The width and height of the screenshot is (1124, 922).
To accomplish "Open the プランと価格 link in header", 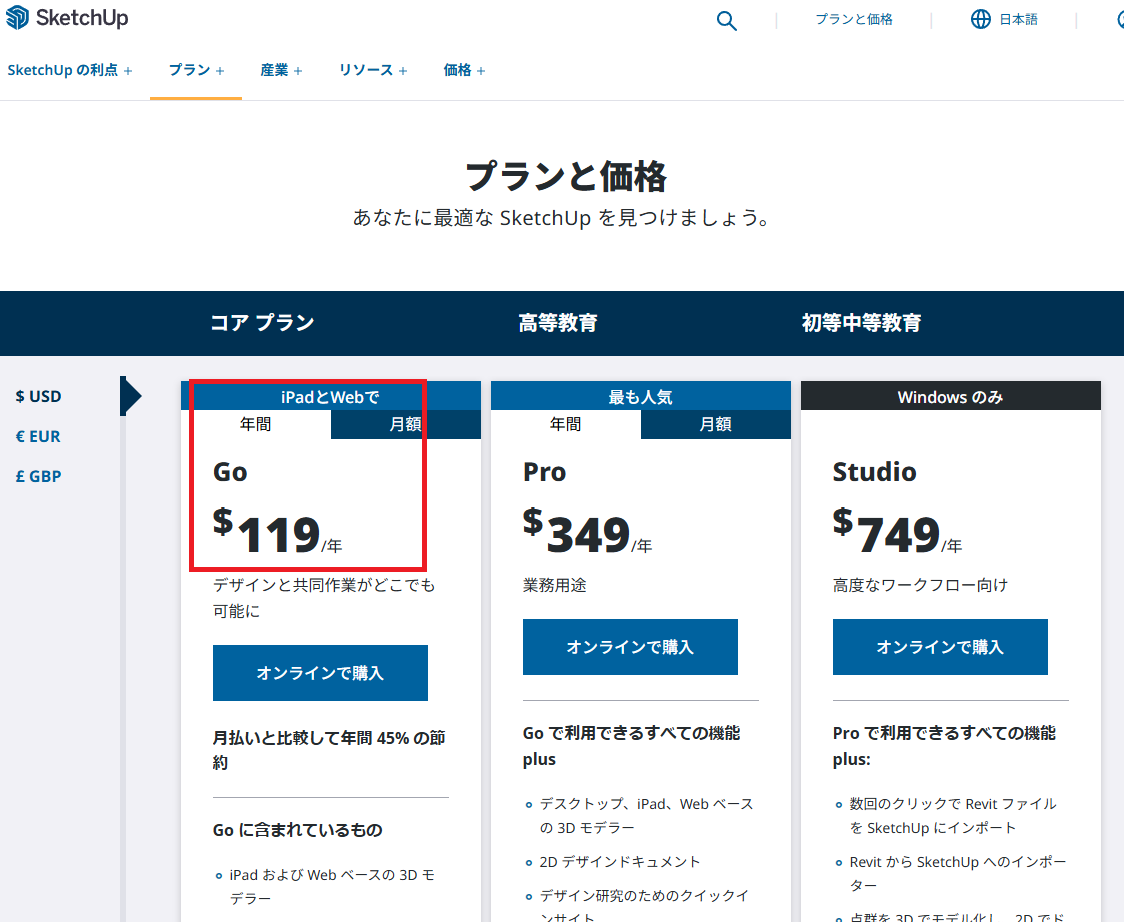I will tap(854, 19).
